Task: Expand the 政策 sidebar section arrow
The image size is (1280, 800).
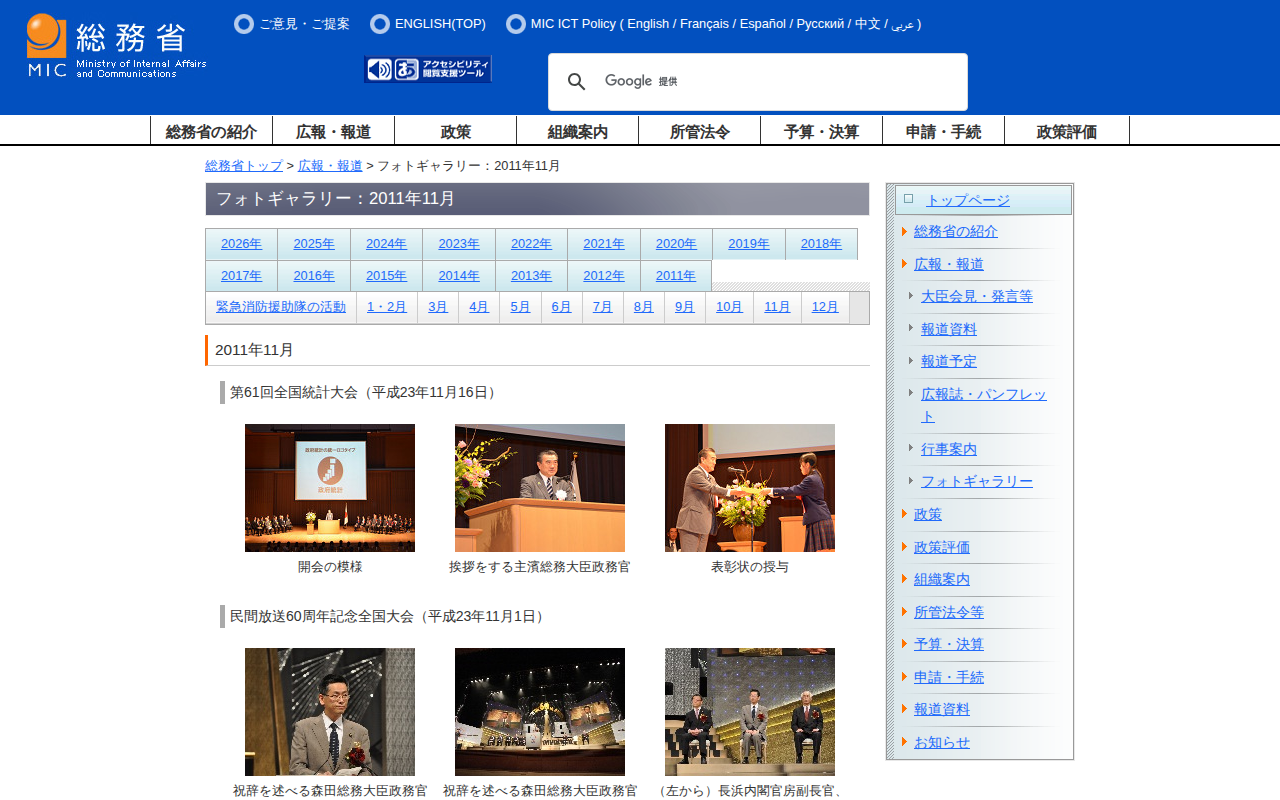Action: click(x=904, y=514)
